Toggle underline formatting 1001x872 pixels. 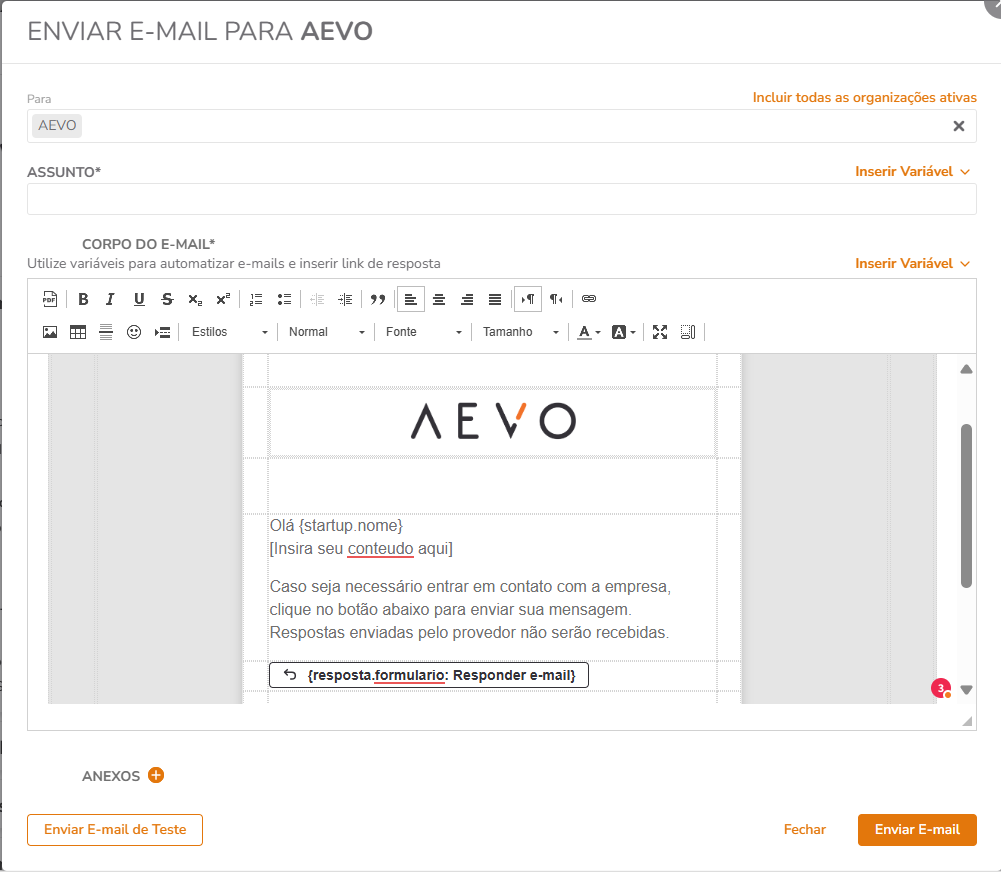[x=139, y=299]
